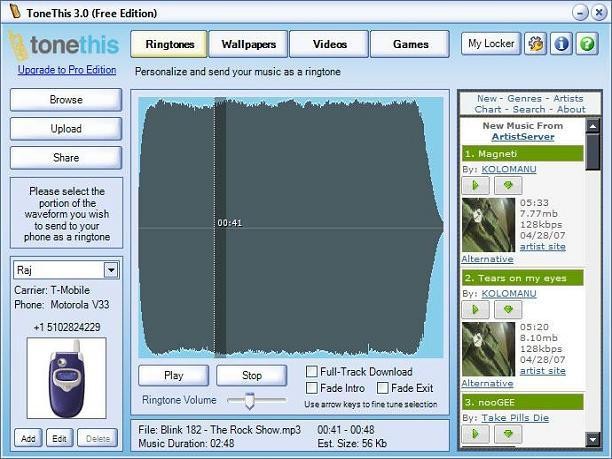The image size is (612, 459).
Task: Click New in music panel navigation
Action: [x=487, y=98]
